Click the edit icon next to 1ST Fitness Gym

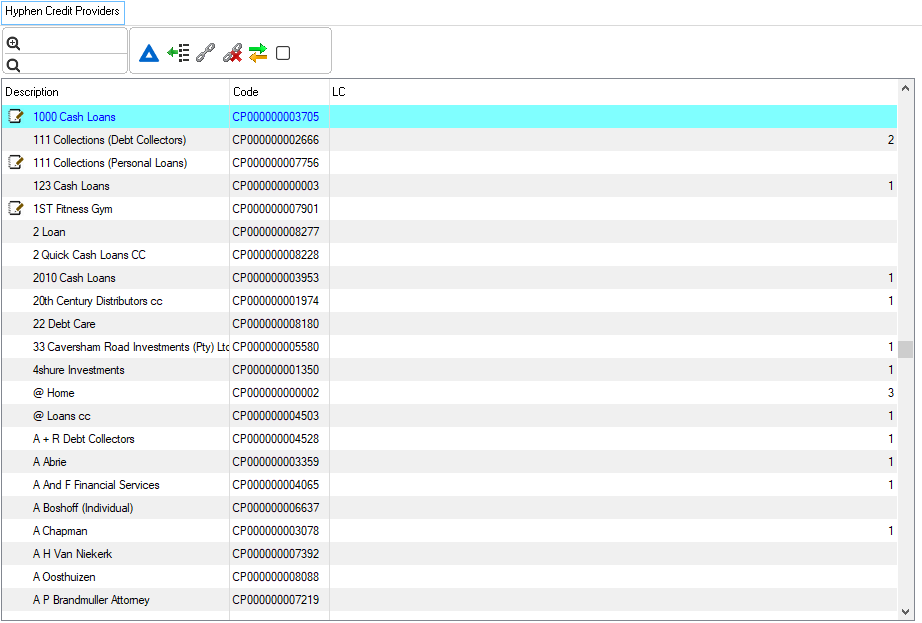(x=15, y=208)
